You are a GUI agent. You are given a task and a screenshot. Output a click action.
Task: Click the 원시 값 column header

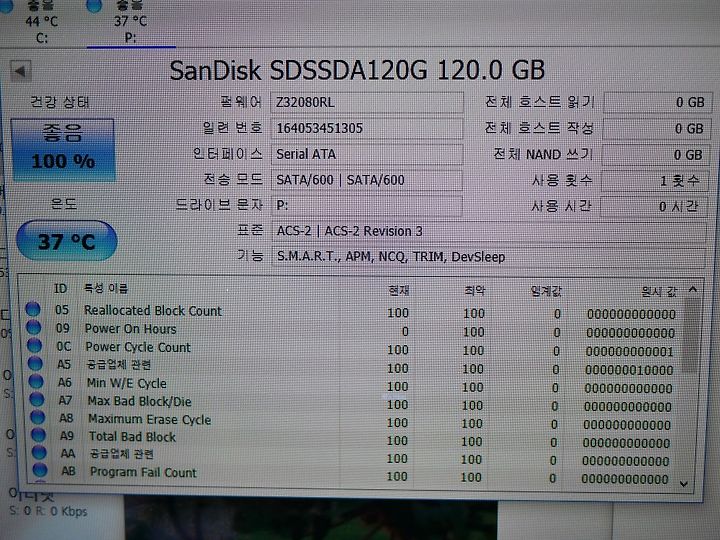click(659, 291)
